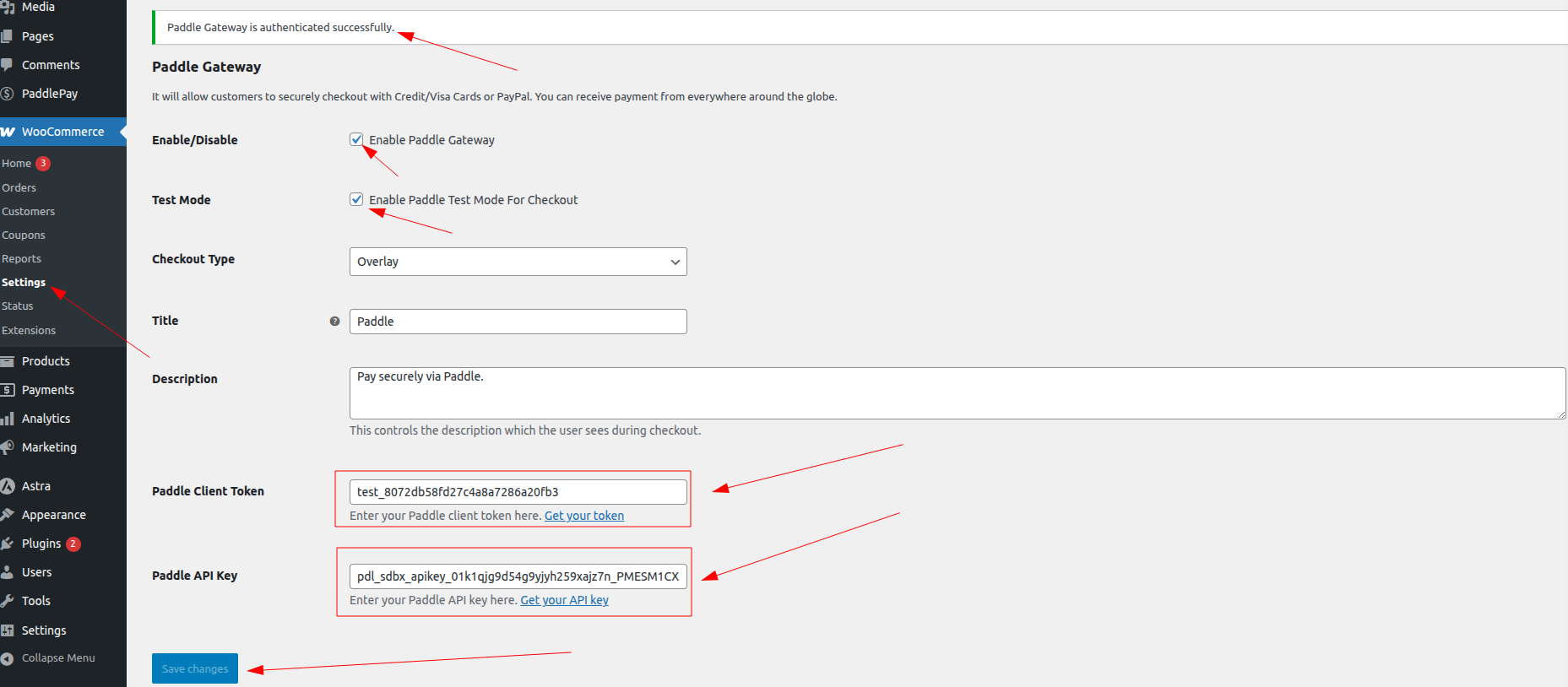Image resolution: width=1568 pixels, height=687 pixels.
Task: Click the Settings sliders icon at bottom
Action: click(x=7, y=630)
